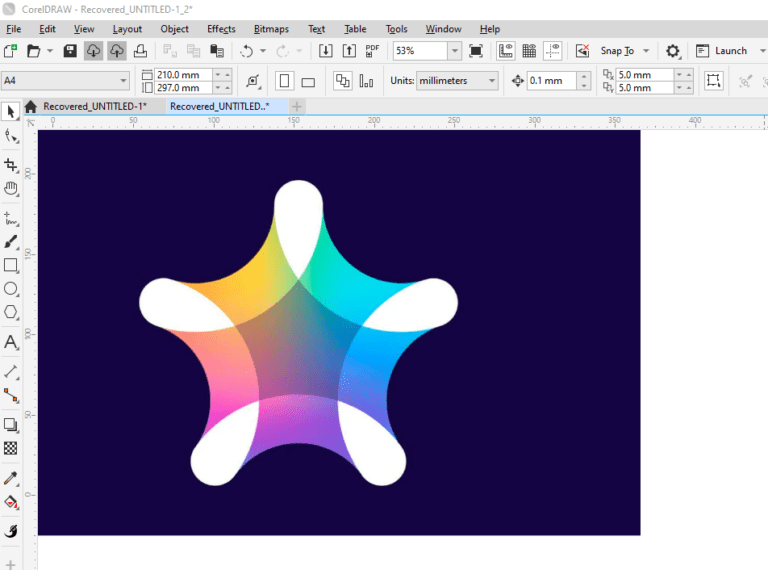Viewport: 768px width, 570px height.
Task: Open the Units millimeters dropdown
Action: pos(490,81)
